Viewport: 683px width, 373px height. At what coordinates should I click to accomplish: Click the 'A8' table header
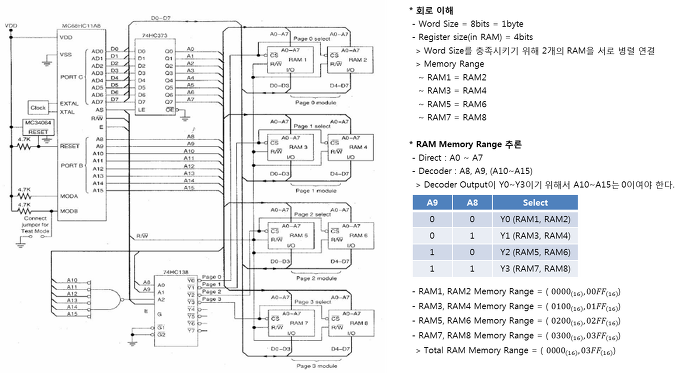472,203
